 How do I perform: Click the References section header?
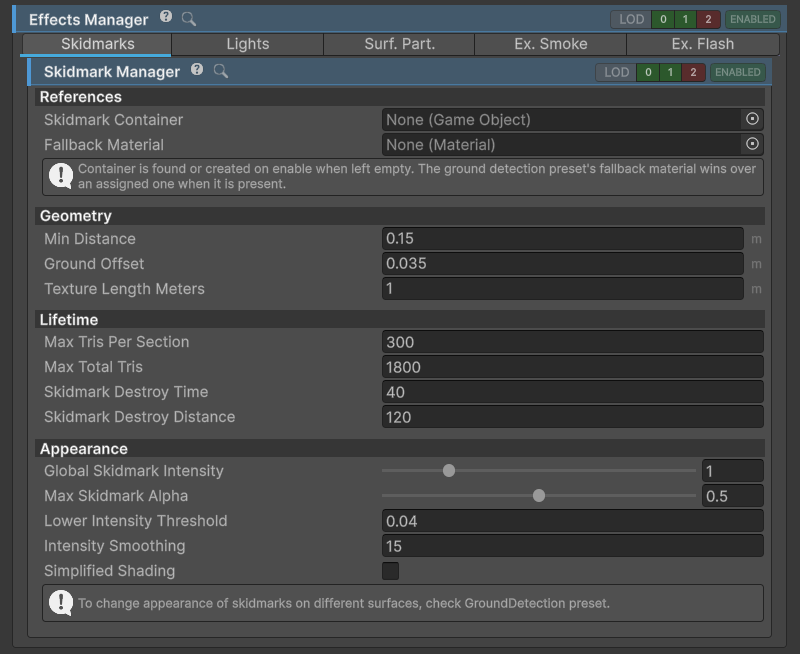tap(399, 96)
